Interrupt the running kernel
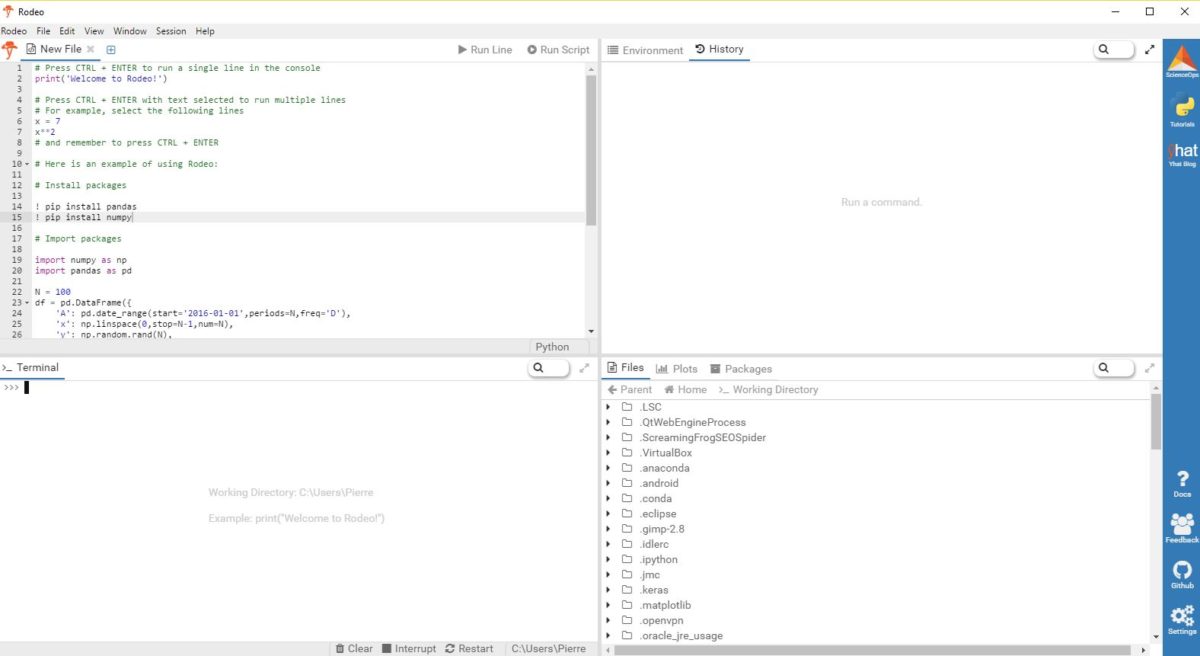The height and width of the screenshot is (656, 1200). [409, 648]
